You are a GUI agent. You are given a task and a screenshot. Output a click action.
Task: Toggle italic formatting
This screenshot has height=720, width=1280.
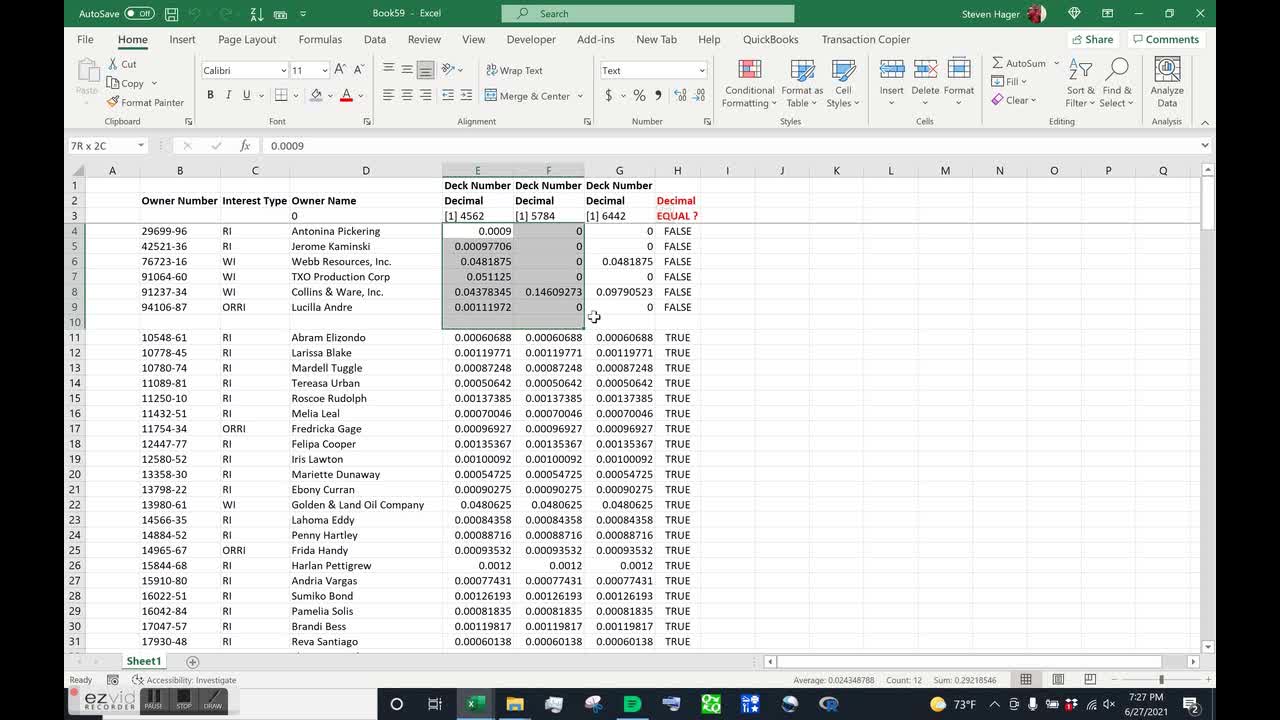click(x=228, y=95)
